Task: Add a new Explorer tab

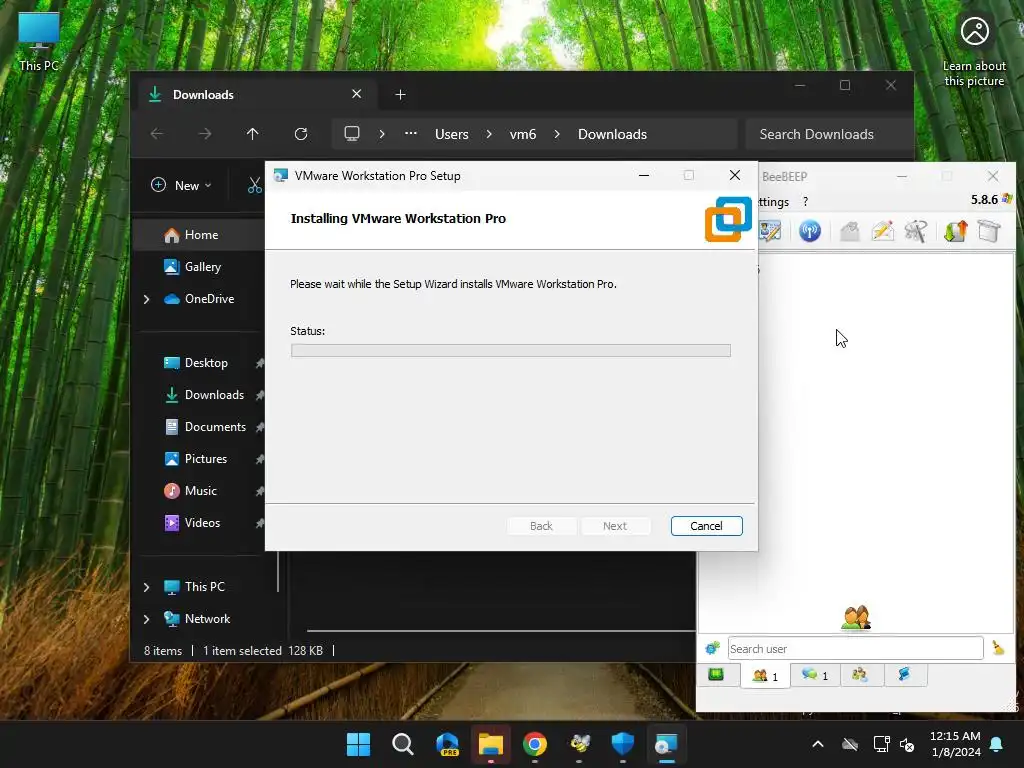Action: [400, 95]
